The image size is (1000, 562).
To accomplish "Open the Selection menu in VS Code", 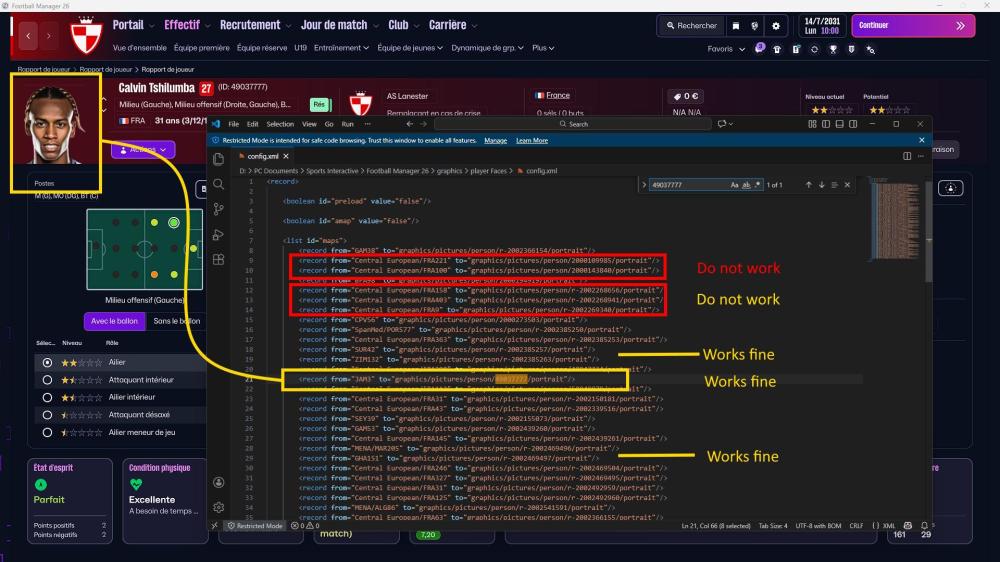I will pyautogui.click(x=280, y=124).
